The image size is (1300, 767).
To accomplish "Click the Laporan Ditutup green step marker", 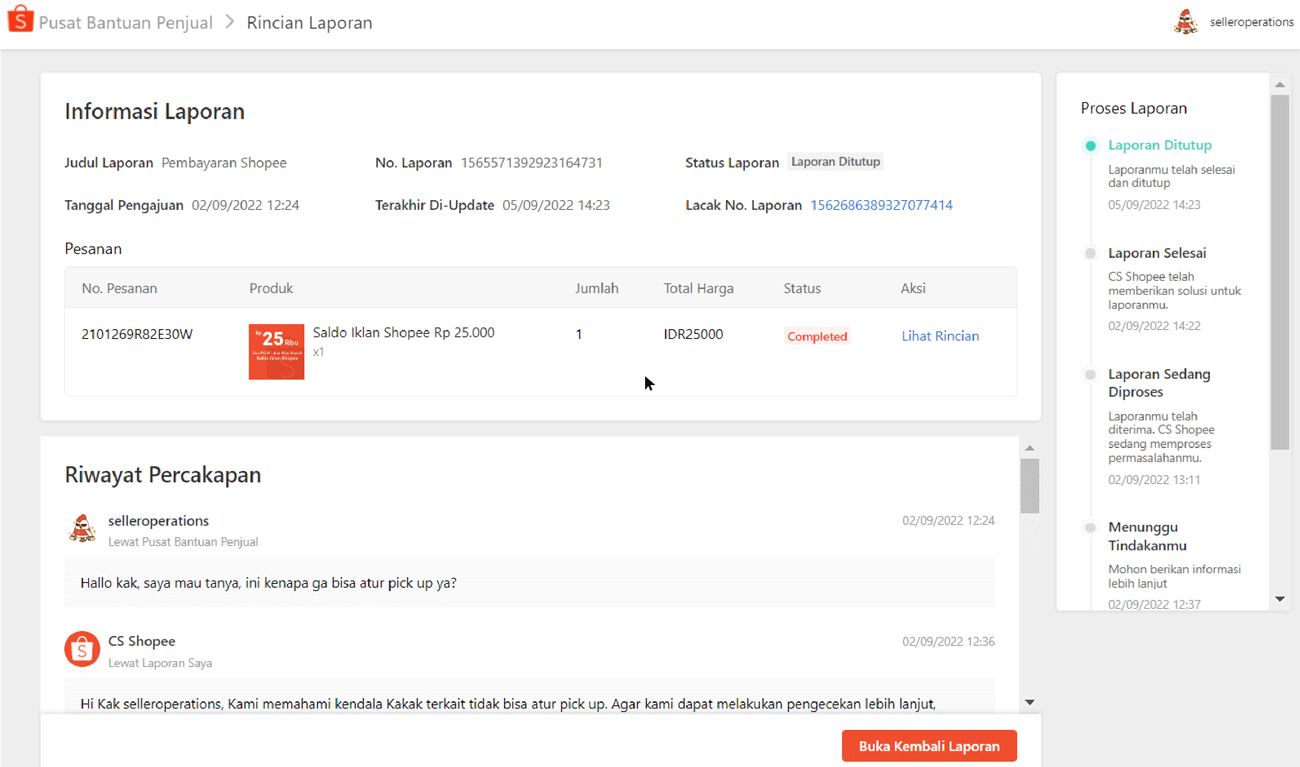I will [1090, 146].
